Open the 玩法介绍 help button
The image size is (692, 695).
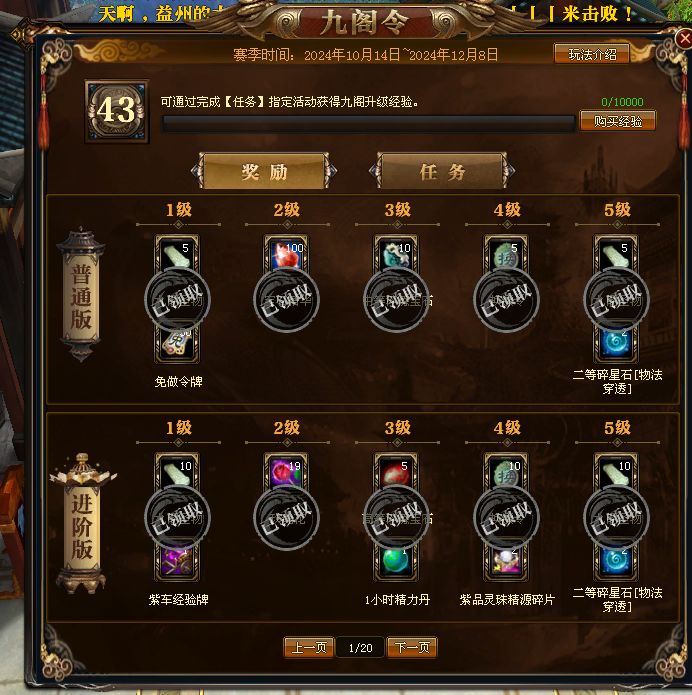coord(592,54)
